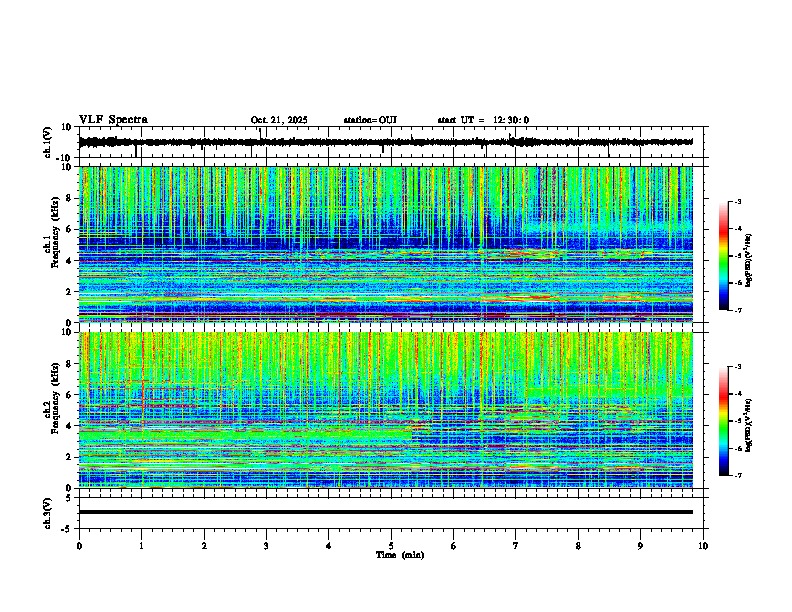Click the "VLF Spectra" plot title

point(113,120)
